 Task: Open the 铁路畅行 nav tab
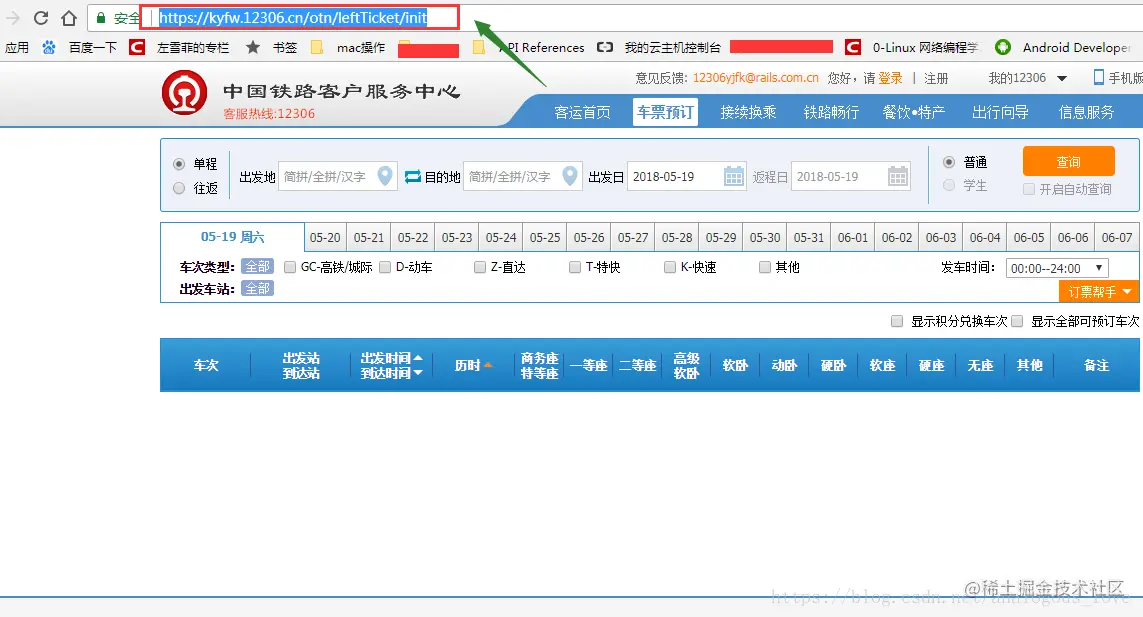pyautogui.click(x=831, y=112)
